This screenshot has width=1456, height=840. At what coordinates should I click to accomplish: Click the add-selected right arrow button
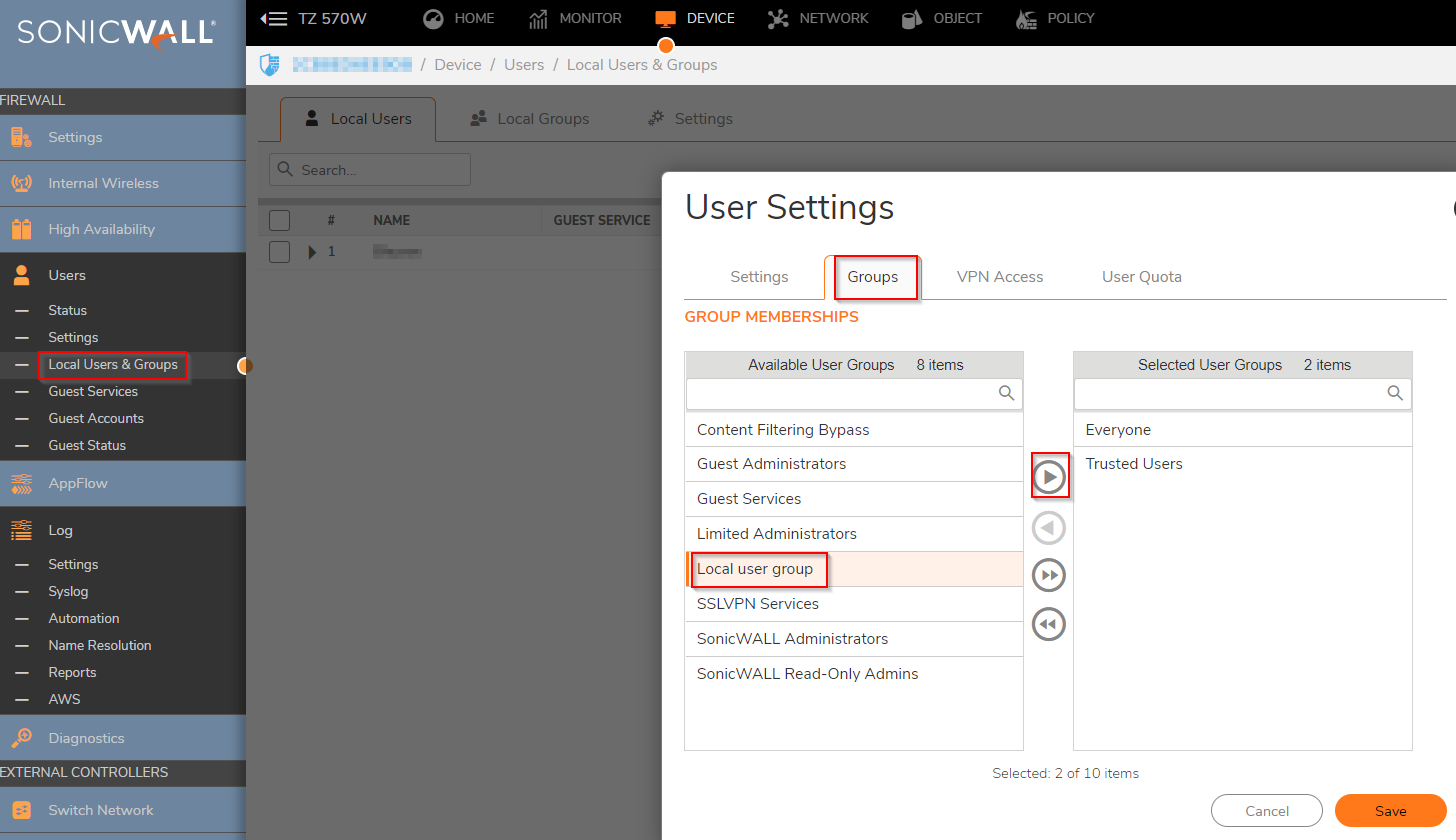1049,479
